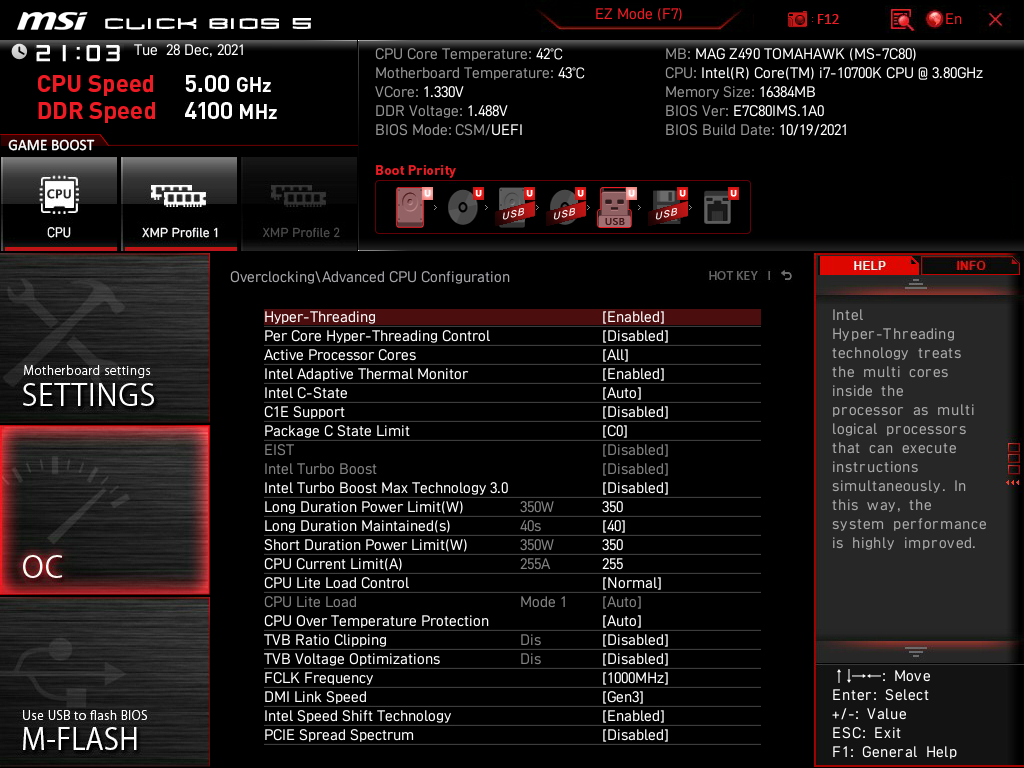Open the BIOS search magnifier icon
Viewport: 1024px width, 768px height.
coord(902,20)
